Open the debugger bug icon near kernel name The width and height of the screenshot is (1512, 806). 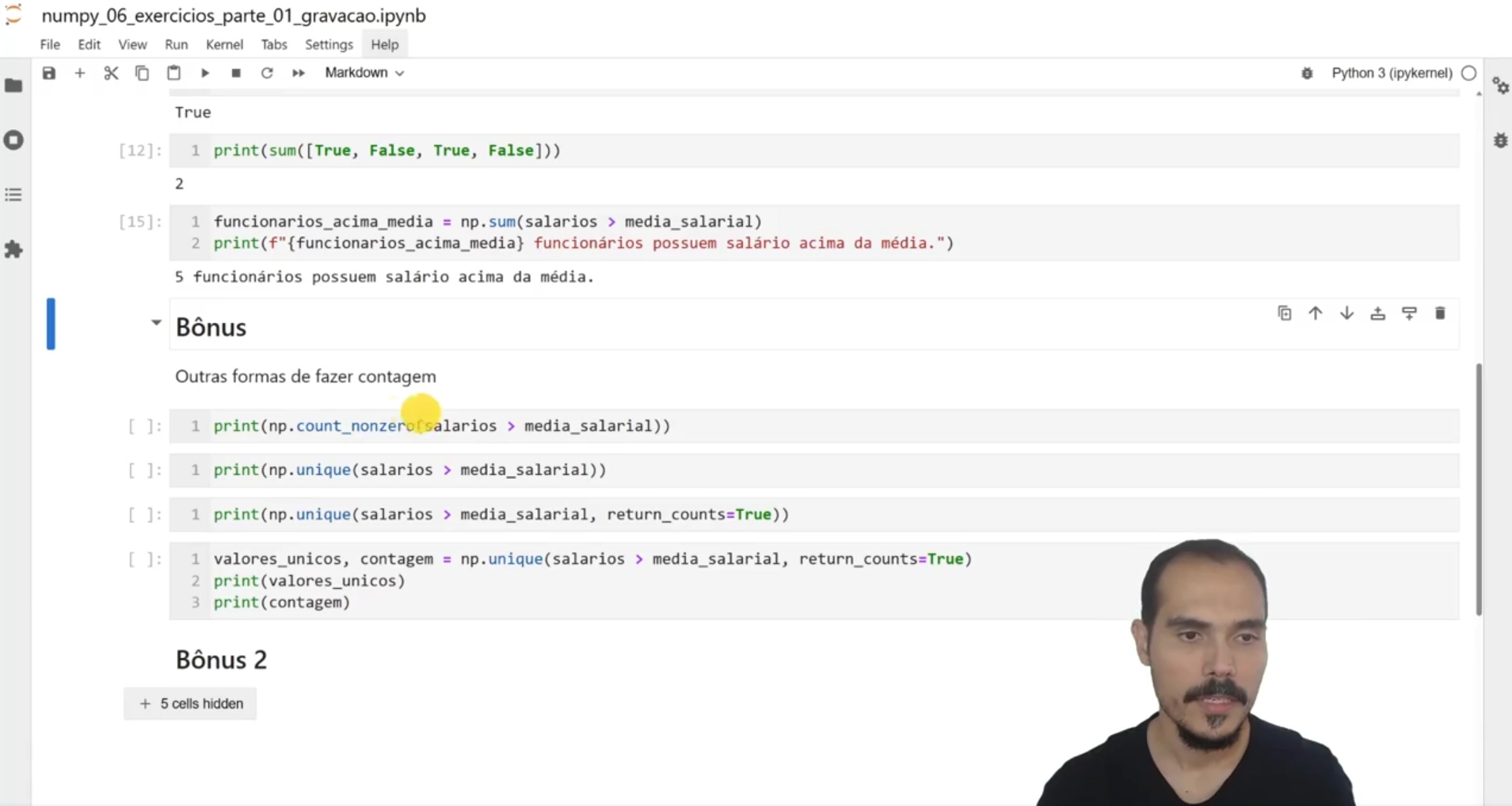pos(1307,73)
